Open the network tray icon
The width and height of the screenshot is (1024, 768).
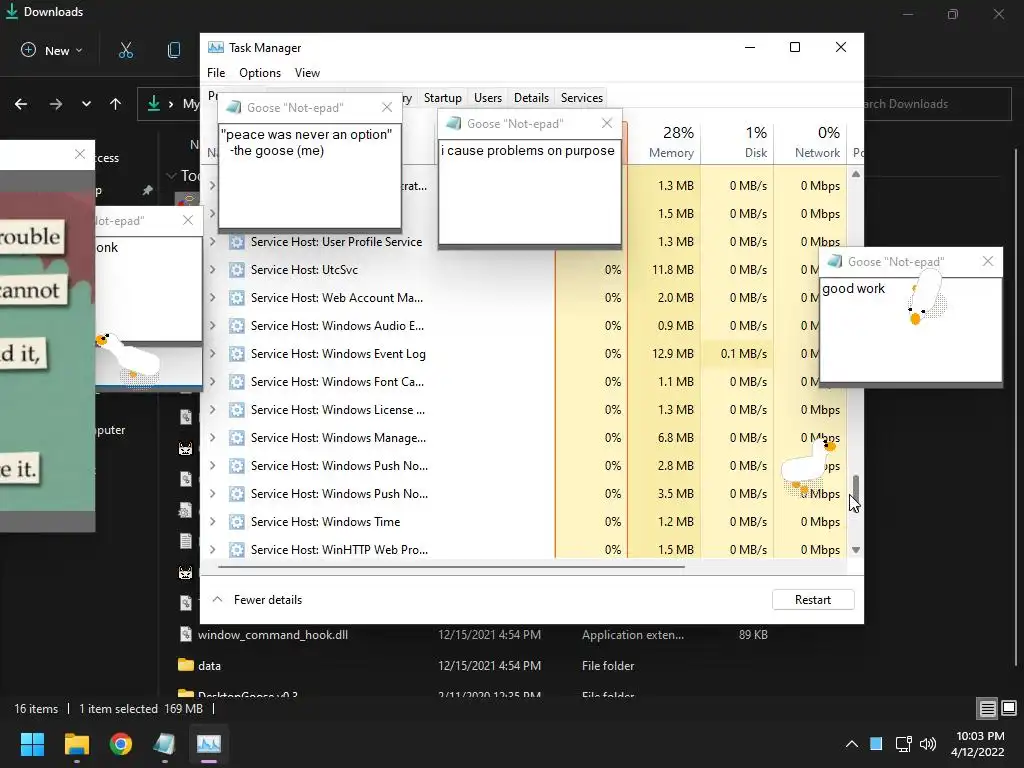tap(904, 744)
